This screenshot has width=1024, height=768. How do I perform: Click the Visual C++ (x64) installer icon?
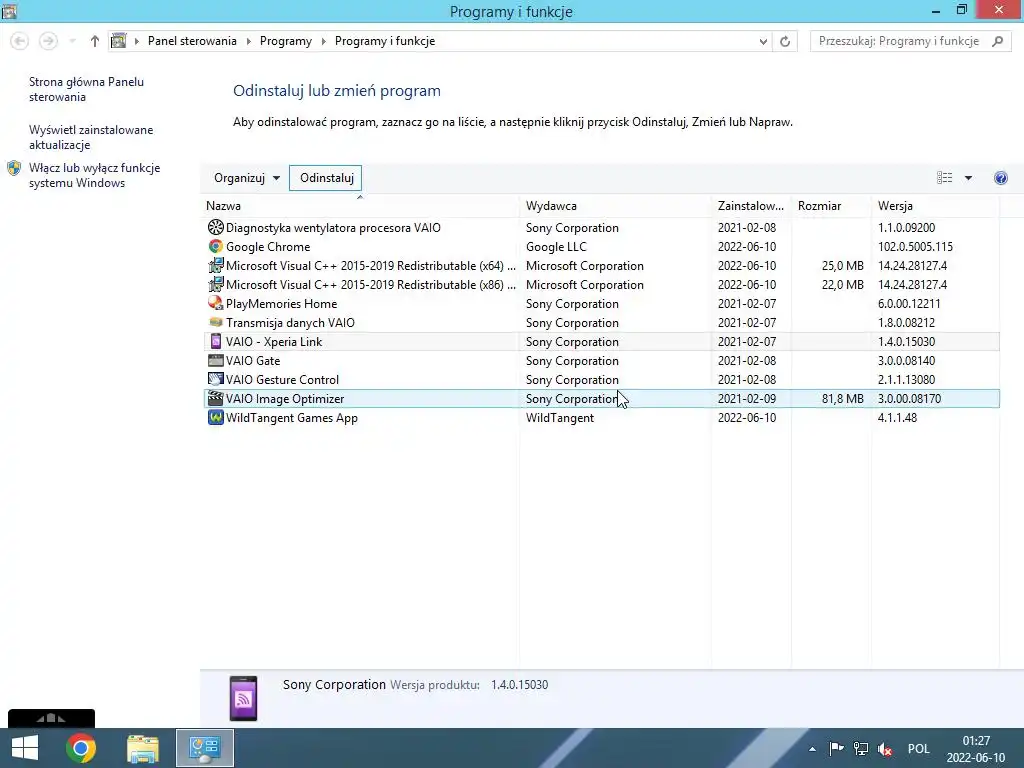(x=216, y=265)
